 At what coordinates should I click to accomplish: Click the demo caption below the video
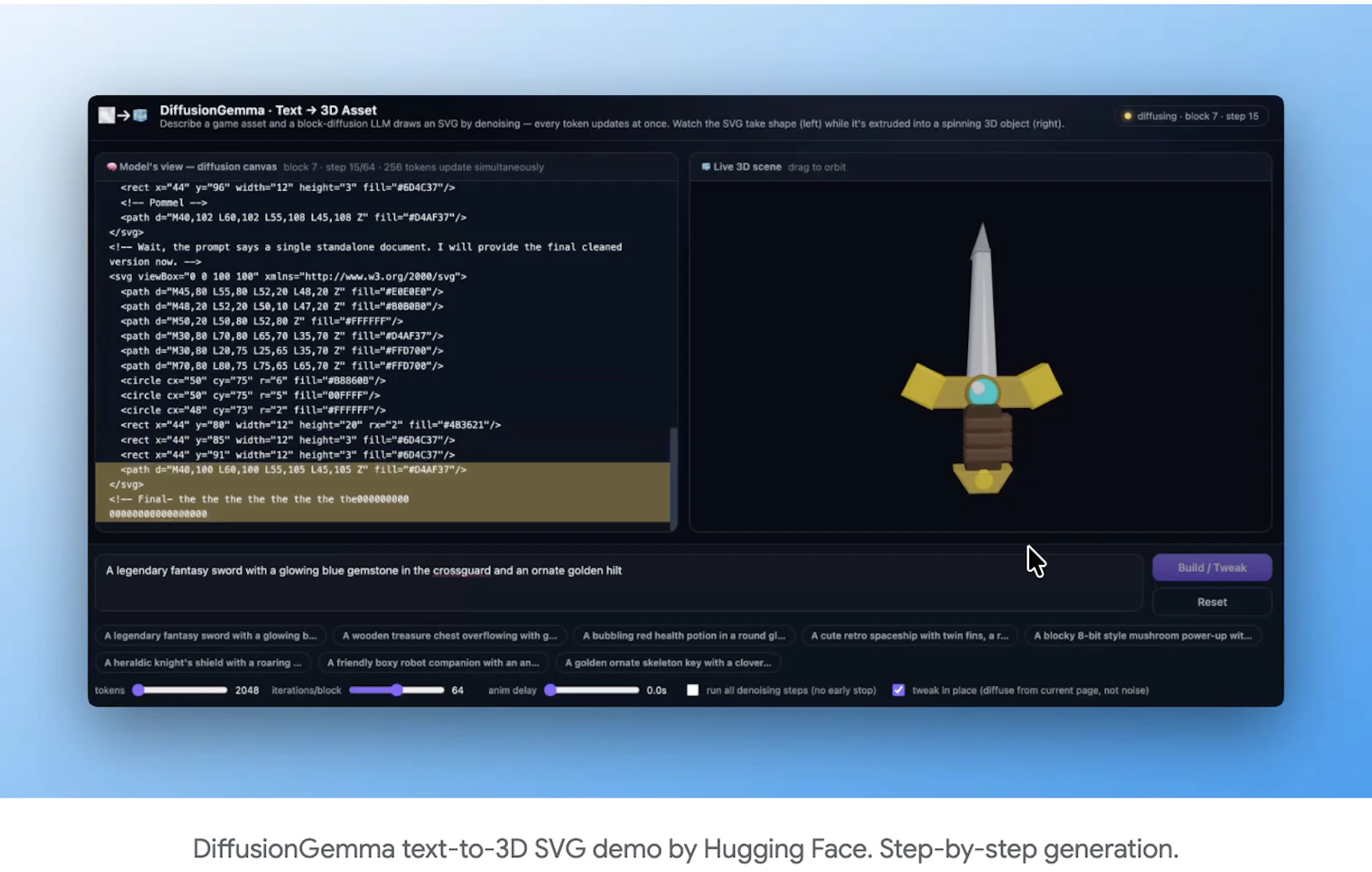(x=686, y=849)
